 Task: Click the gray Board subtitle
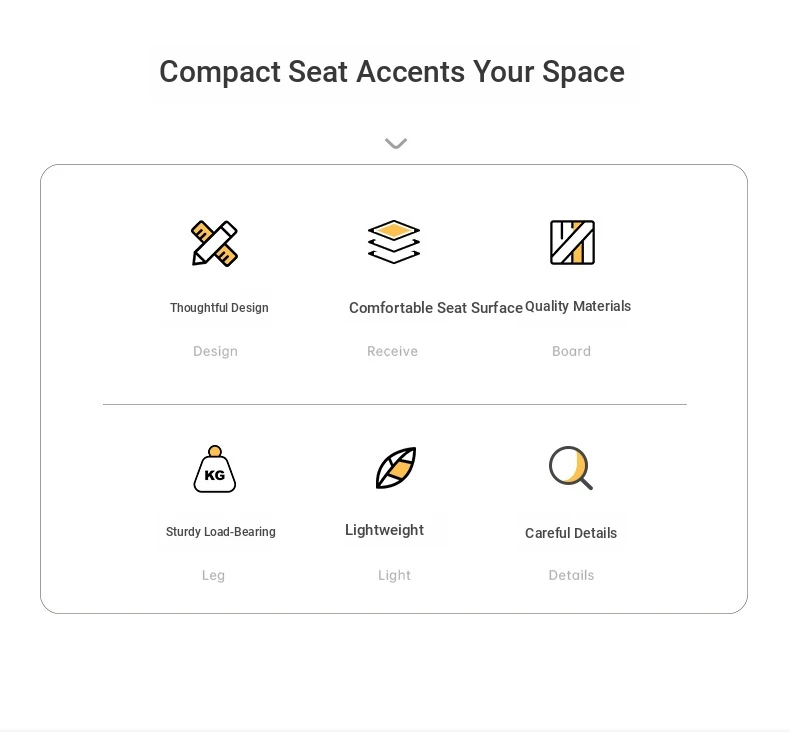coord(571,351)
